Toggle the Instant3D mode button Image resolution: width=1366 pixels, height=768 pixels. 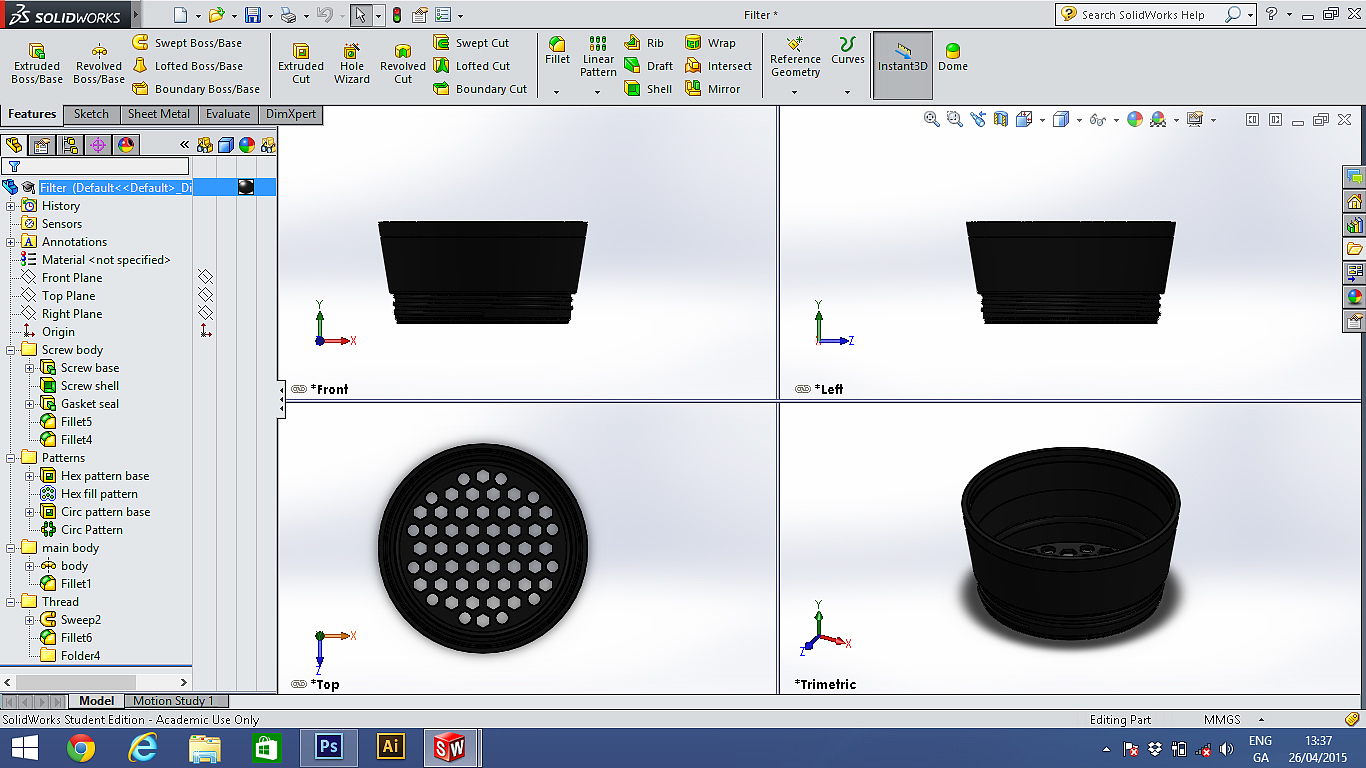[903, 57]
